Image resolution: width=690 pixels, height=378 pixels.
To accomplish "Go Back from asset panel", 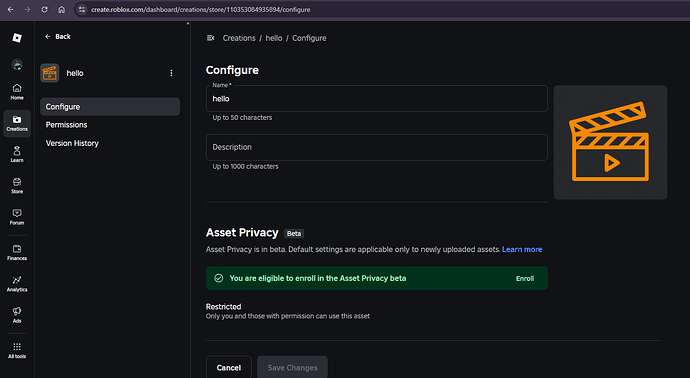I will coord(58,37).
